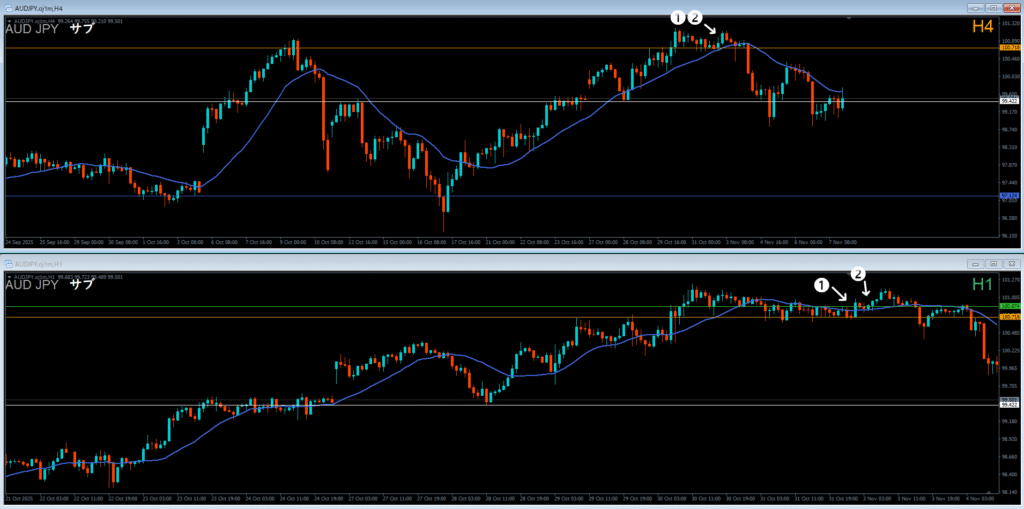This screenshot has width=1024, height=509.
Task: Click the chart shift triangle in H4 chart
Action: pyautogui.click(x=849, y=19)
